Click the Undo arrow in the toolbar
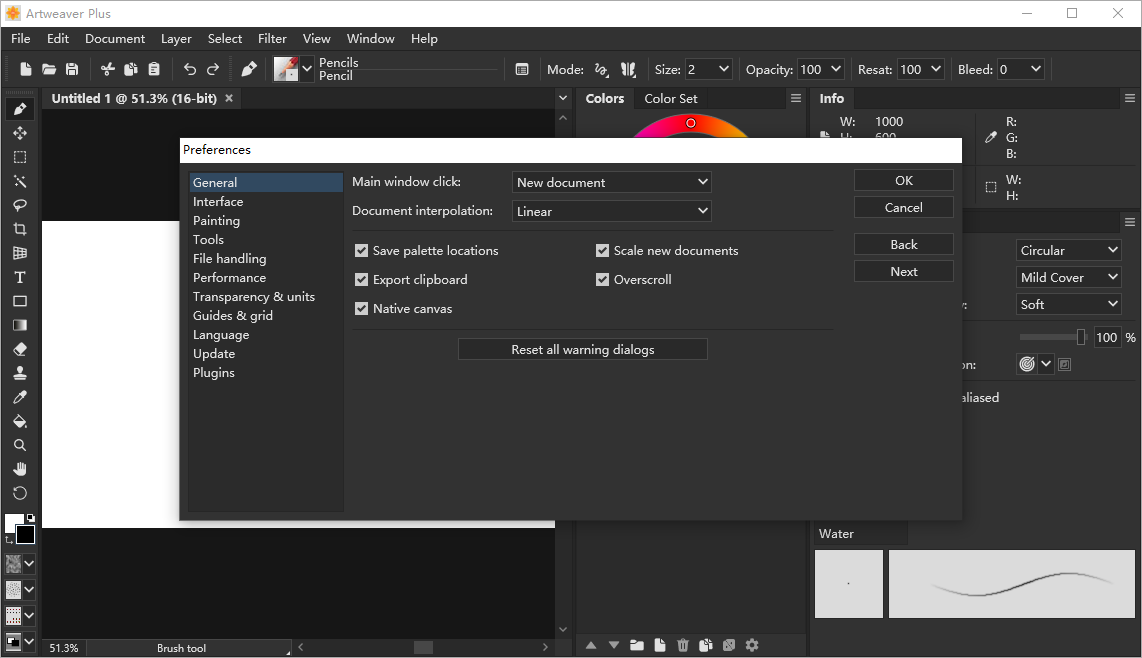 pyautogui.click(x=189, y=69)
